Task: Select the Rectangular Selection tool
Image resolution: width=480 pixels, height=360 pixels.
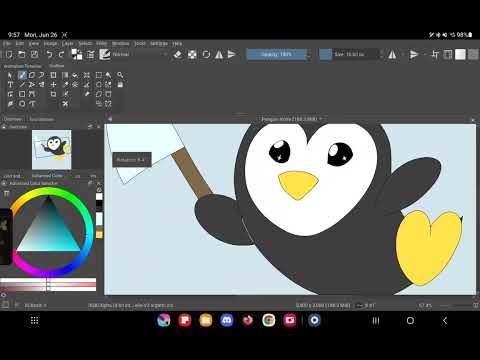Action: (x=99, y=75)
